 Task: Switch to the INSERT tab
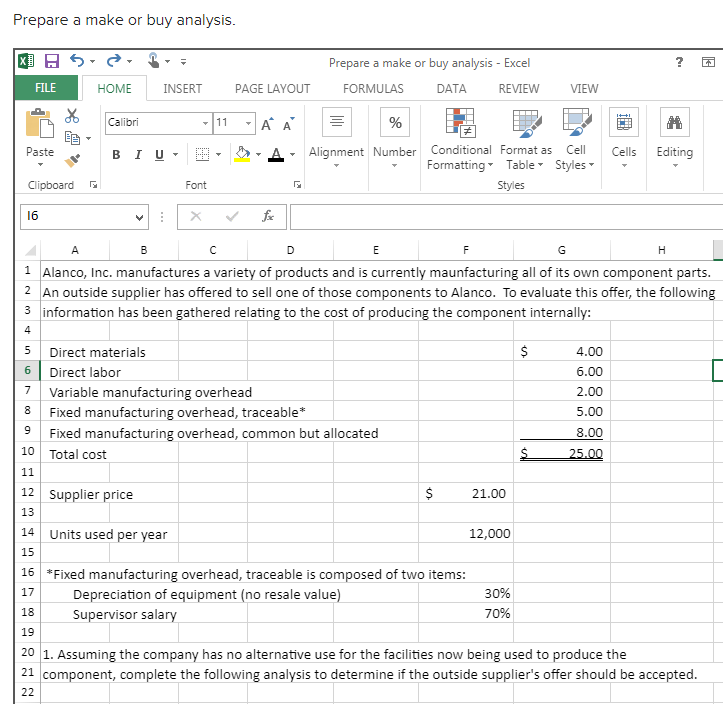tap(183, 89)
